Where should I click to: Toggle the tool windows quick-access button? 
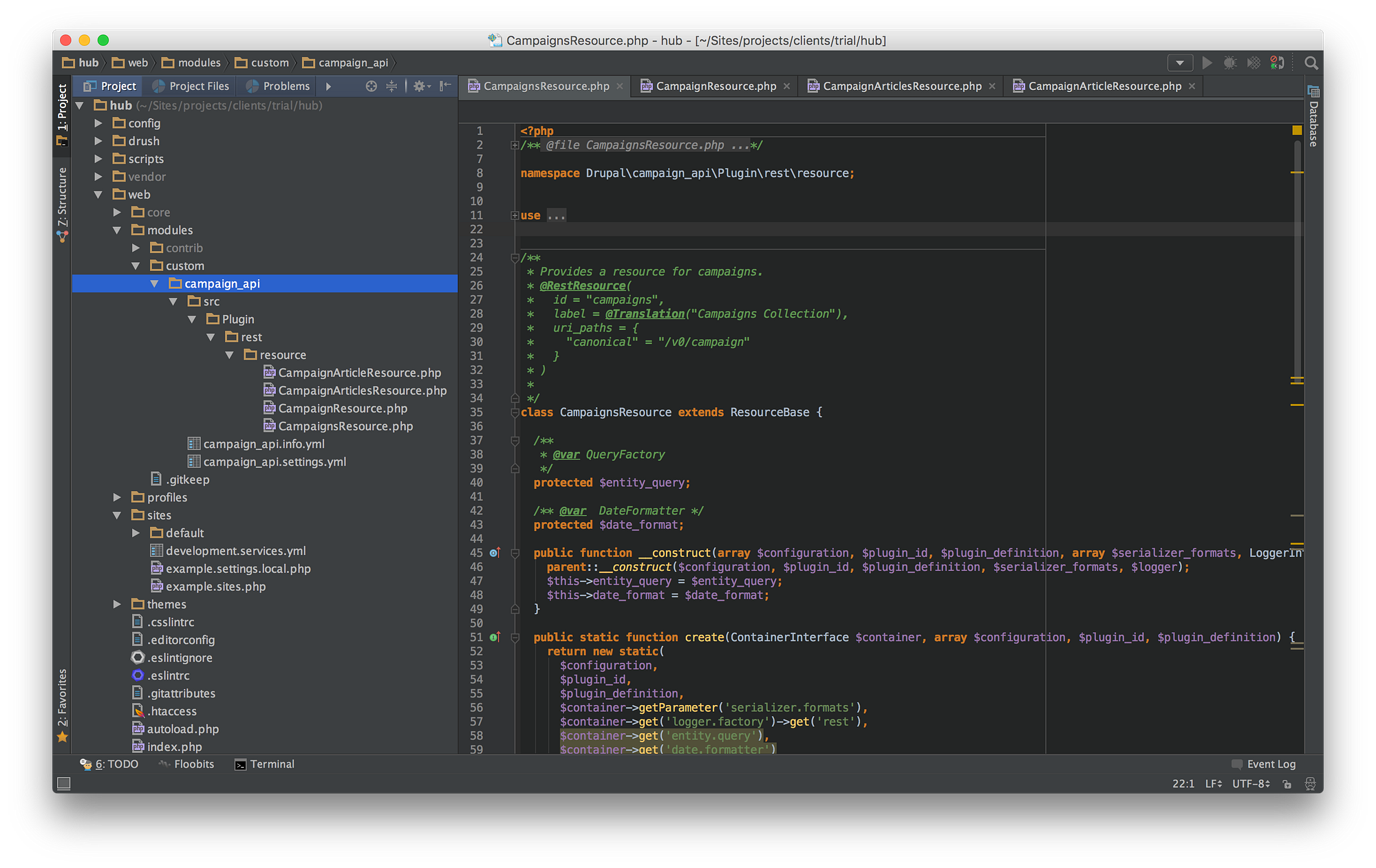click(64, 783)
